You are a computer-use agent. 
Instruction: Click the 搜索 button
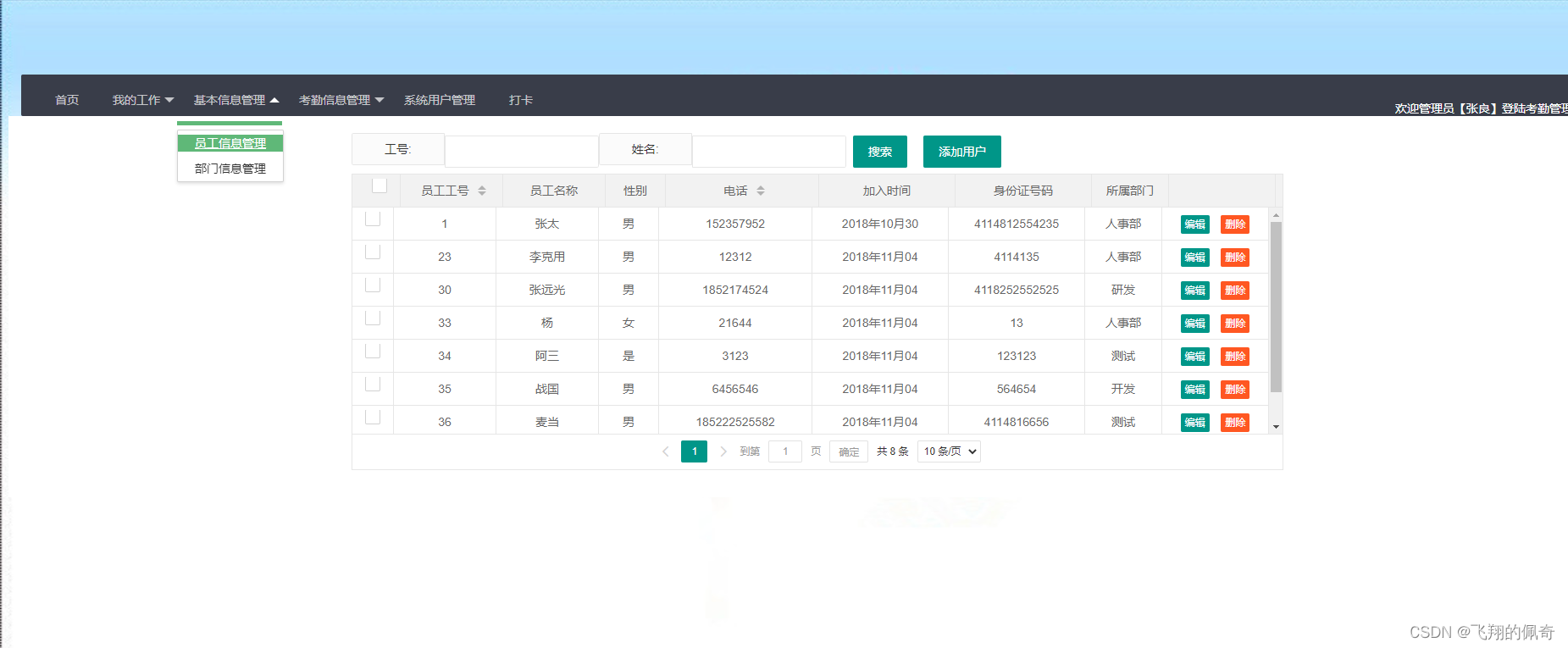click(879, 152)
